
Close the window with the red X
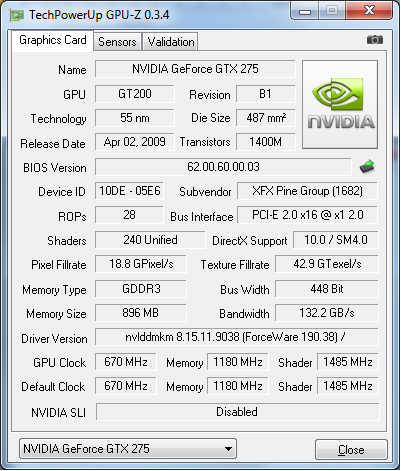369,10
